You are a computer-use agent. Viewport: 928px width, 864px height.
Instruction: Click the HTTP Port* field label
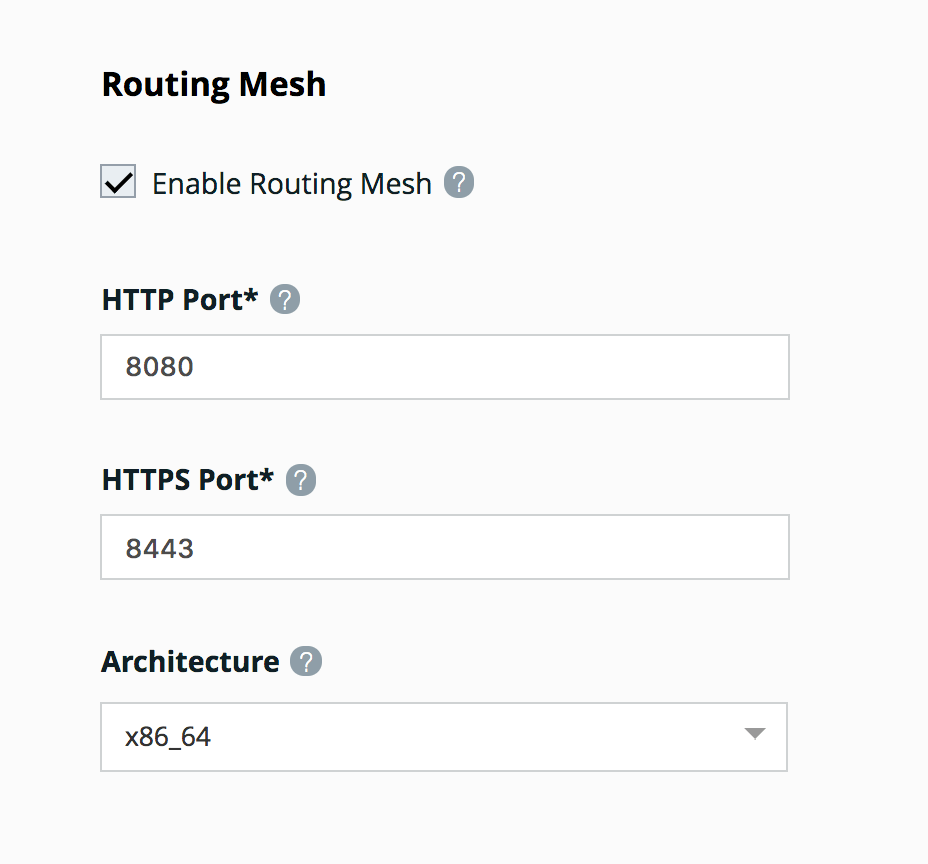(x=180, y=299)
